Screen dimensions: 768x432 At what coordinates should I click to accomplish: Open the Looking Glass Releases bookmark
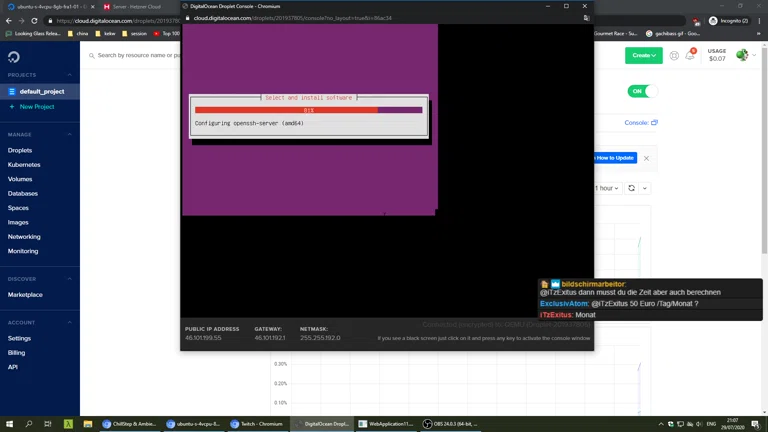pyautogui.click(x=33, y=33)
